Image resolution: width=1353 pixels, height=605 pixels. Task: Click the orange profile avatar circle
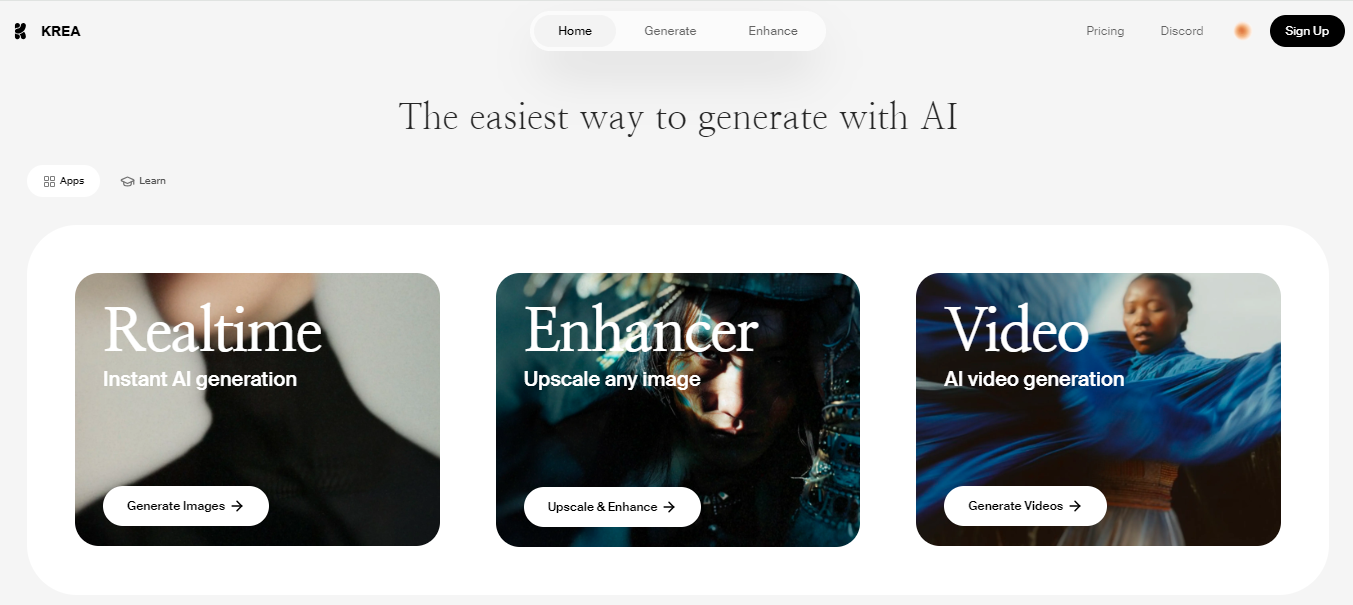(x=1242, y=31)
